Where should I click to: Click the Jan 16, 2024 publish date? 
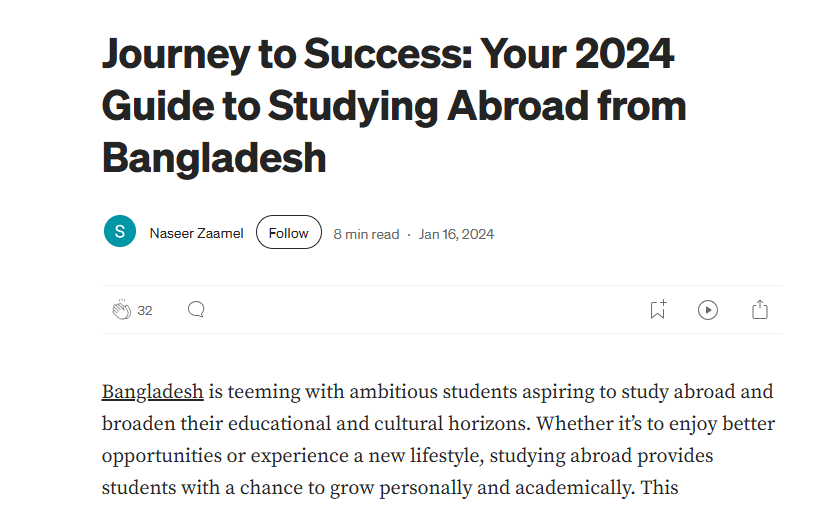[x=456, y=234]
